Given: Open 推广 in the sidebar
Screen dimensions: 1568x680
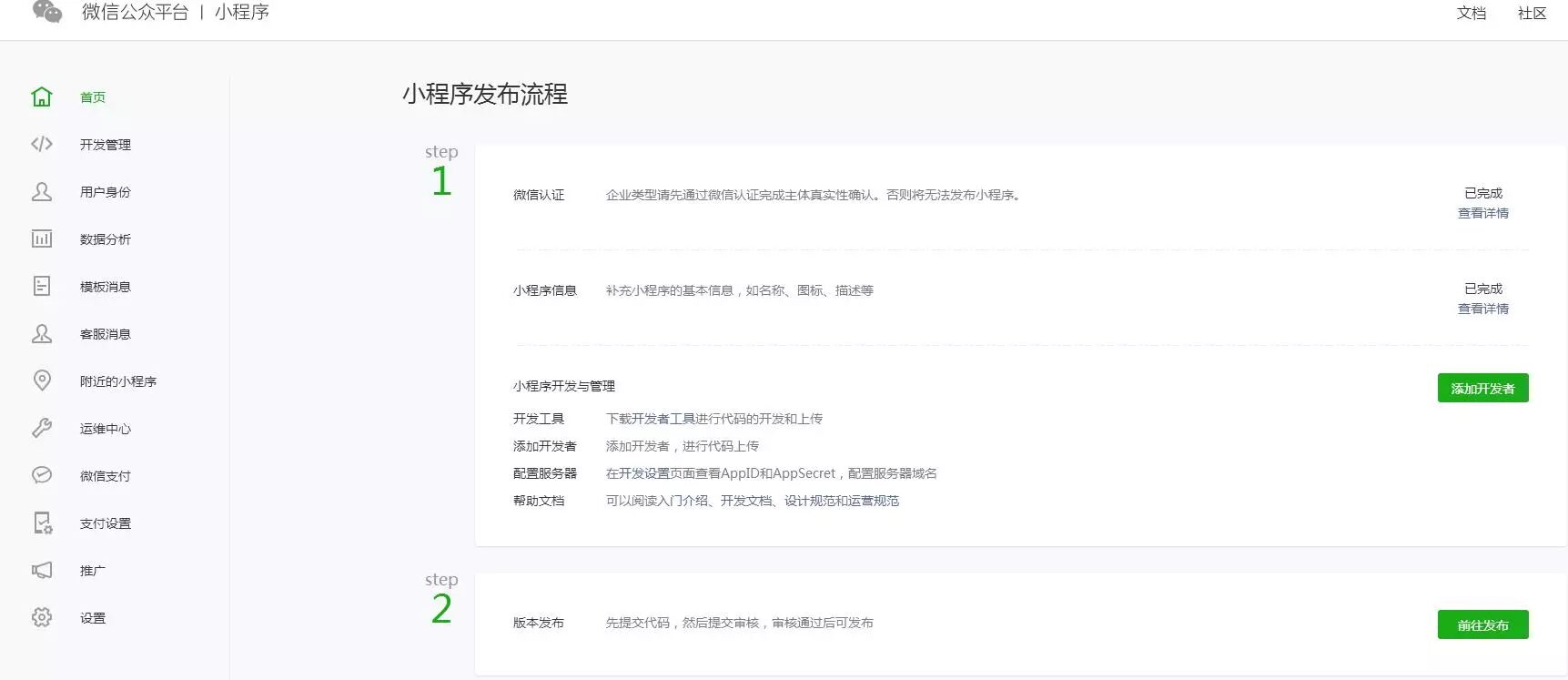Looking at the screenshot, I should click(x=93, y=571).
